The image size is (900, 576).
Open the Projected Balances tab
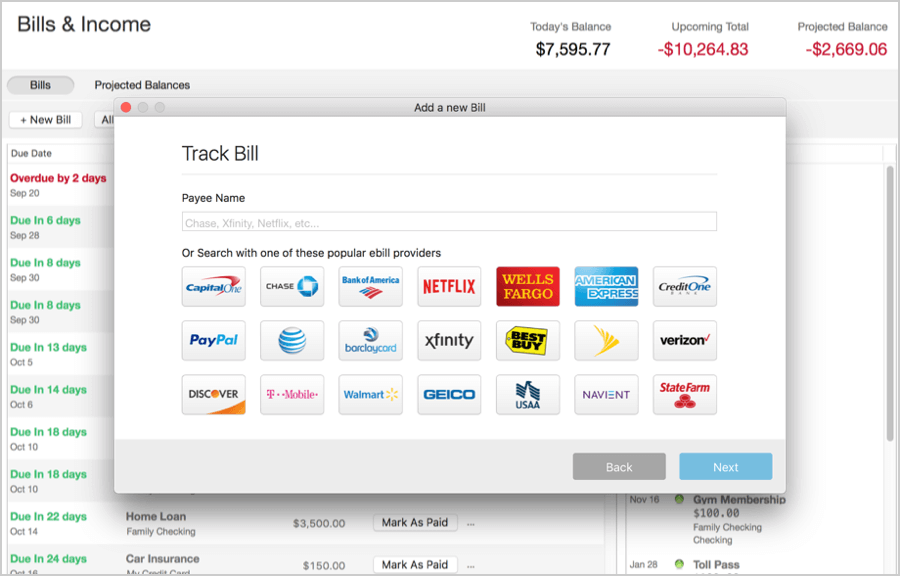click(142, 85)
